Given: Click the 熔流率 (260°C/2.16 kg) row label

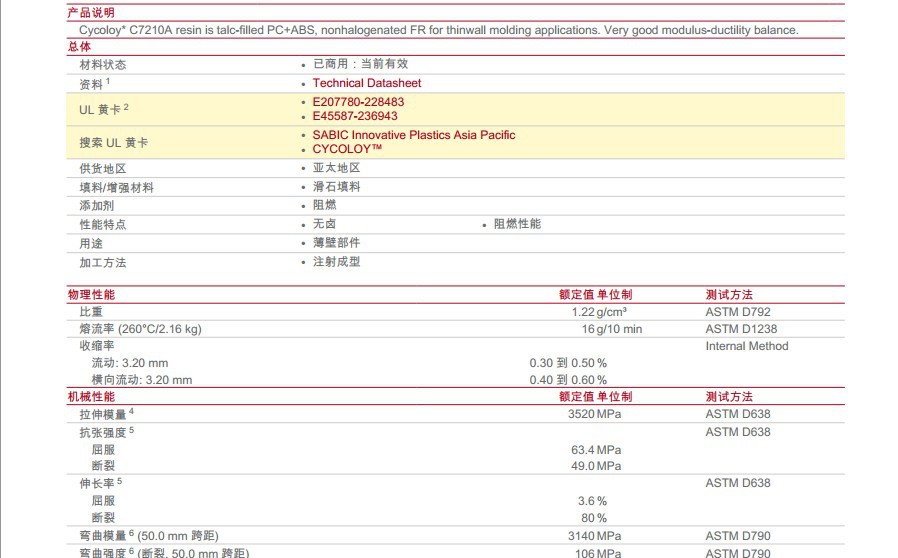Looking at the screenshot, I should point(140,329).
